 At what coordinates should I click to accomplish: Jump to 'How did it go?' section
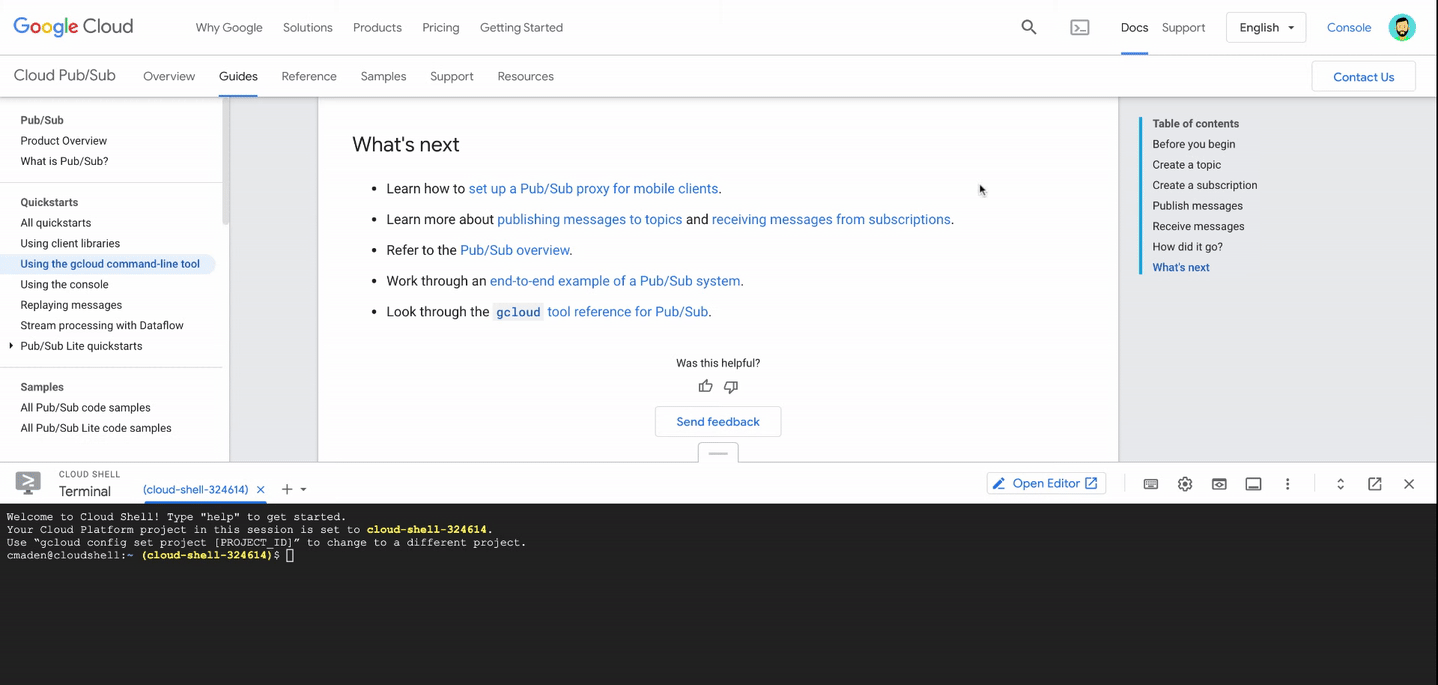point(1187,247)
